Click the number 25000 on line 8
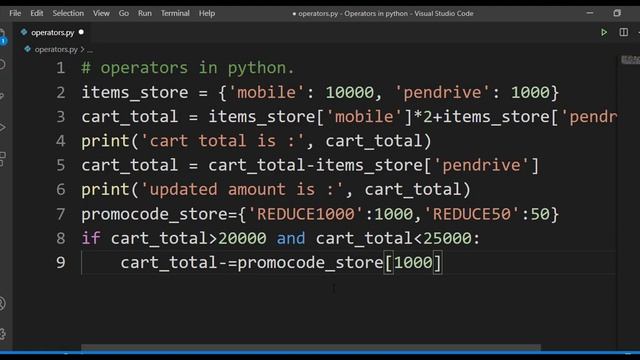 pyautogui.click(x=447, y=238)
